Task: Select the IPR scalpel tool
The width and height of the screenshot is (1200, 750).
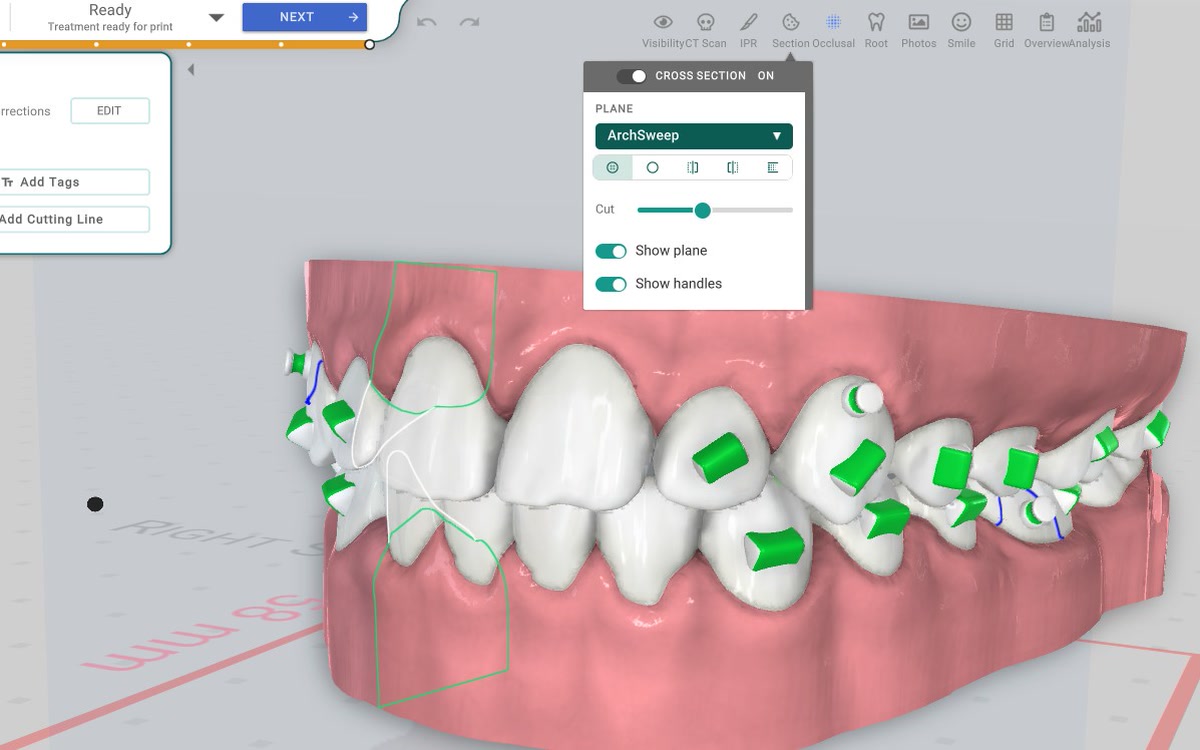Action: [x=748, y=22]
